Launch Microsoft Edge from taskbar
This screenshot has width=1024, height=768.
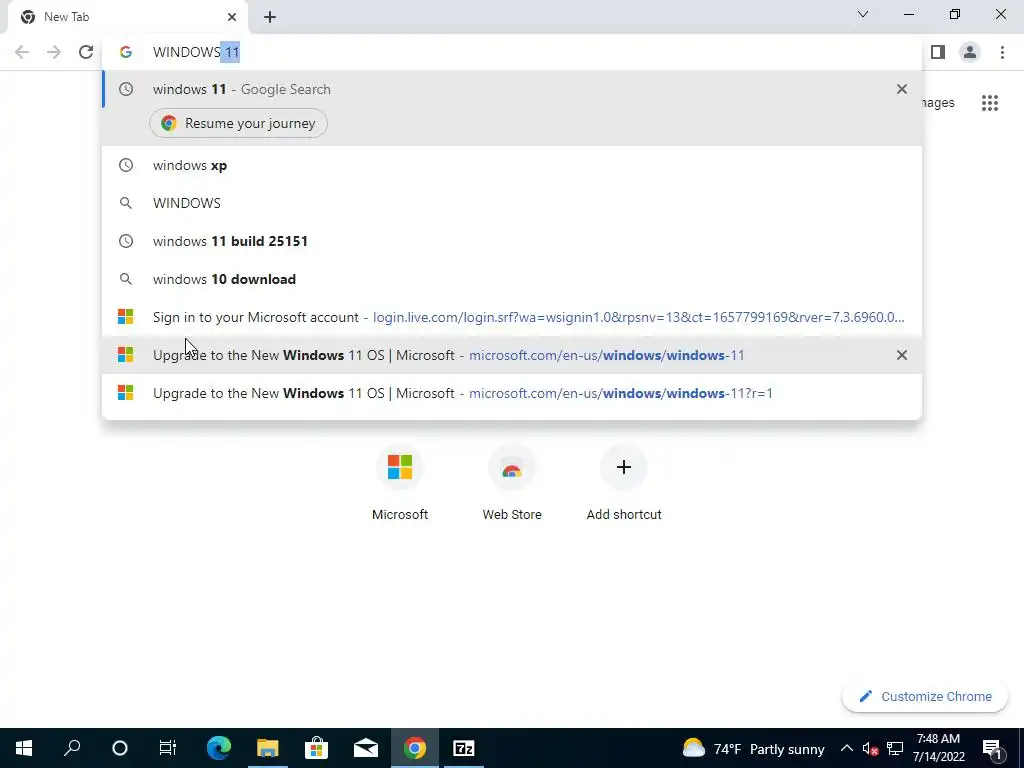point(219,748)
